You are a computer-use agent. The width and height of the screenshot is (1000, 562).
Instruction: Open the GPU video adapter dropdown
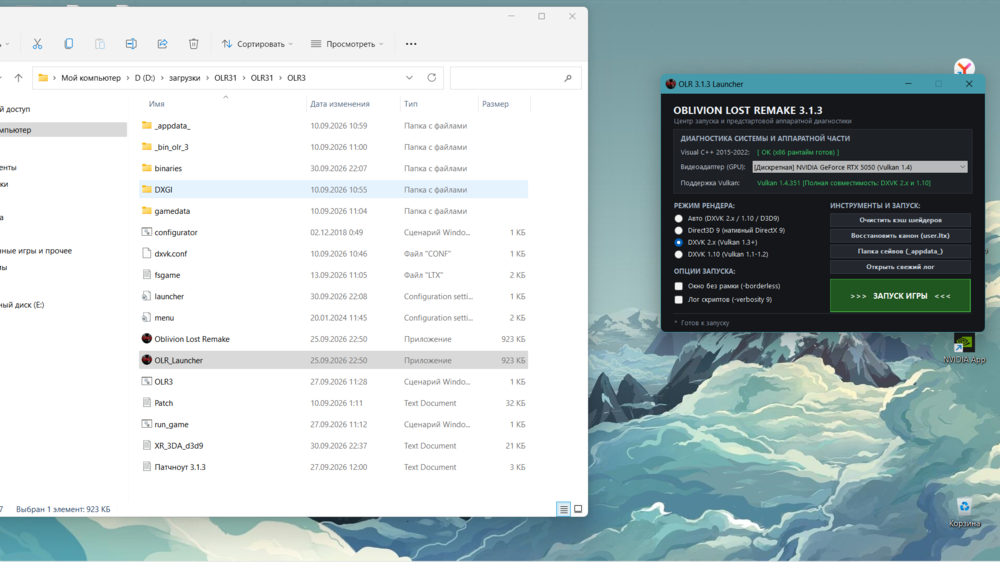(x=860, y=167)
